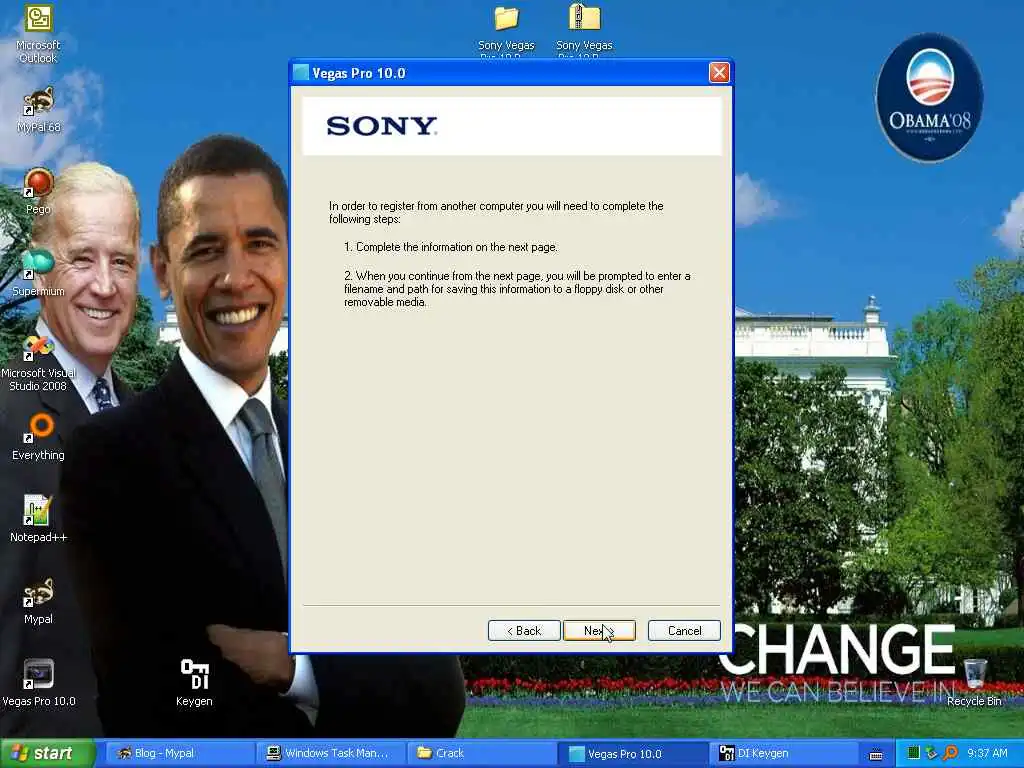Image resolution: width=1024 pixels, height=768 pixels.
Task: Click the on-screen keyboard taskbar icon
Action: (876, 755)
